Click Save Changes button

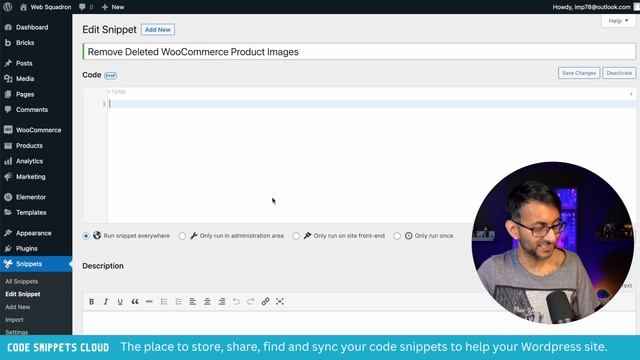pyautogui.click(x=579, y=73)
